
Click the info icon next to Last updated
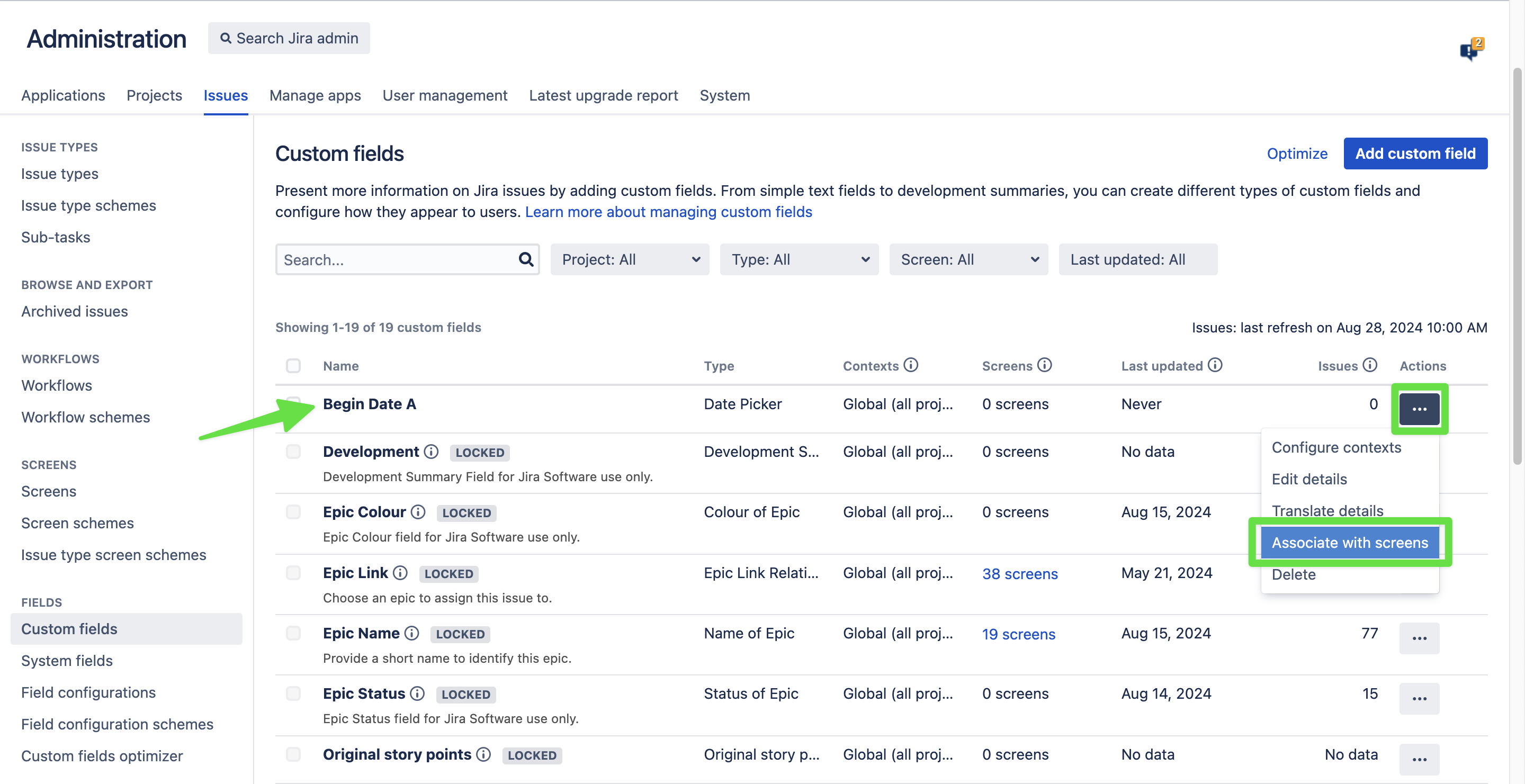[x=1215, y=365]
